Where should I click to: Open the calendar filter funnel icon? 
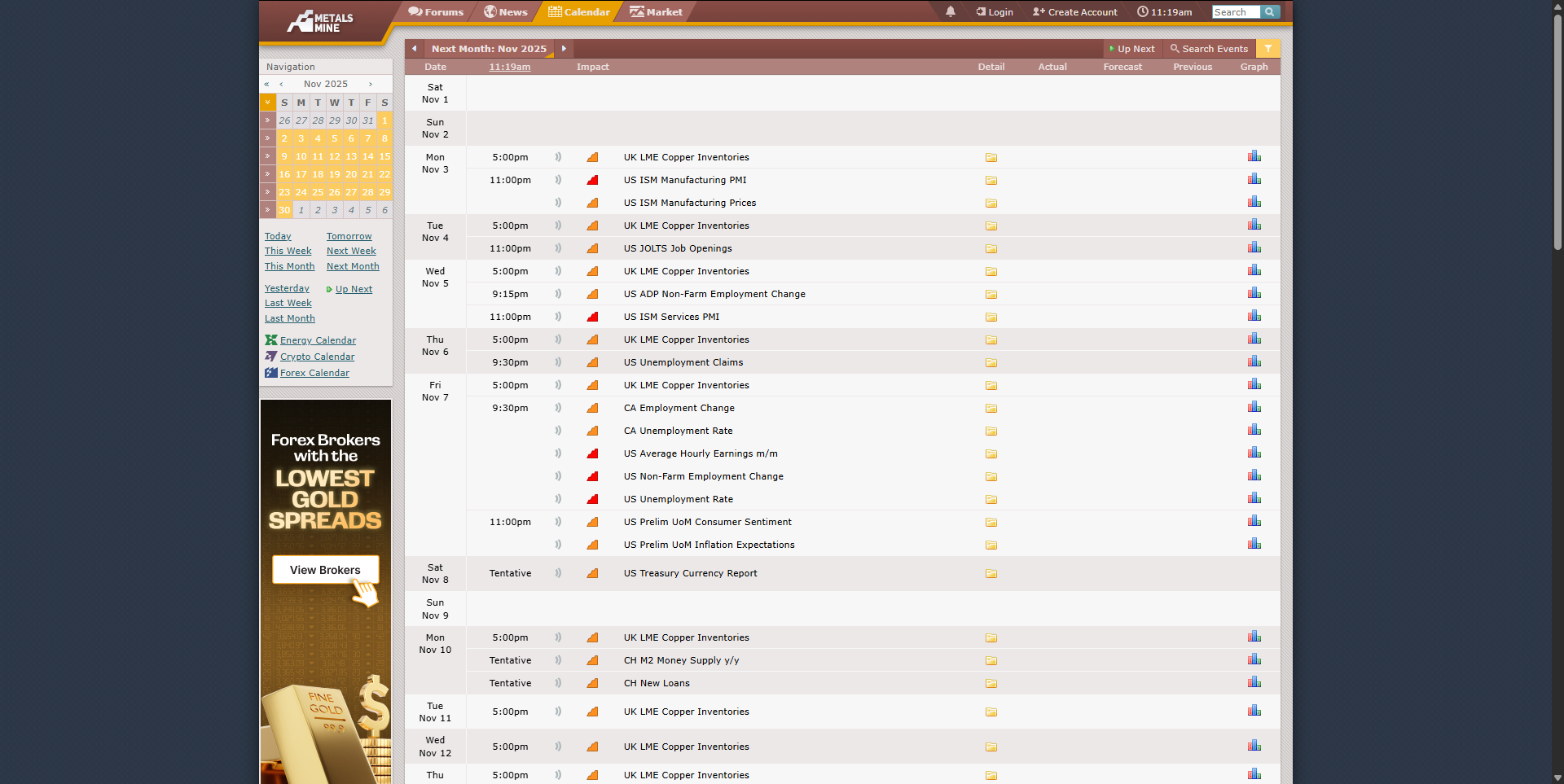(x=1267, y=49)
